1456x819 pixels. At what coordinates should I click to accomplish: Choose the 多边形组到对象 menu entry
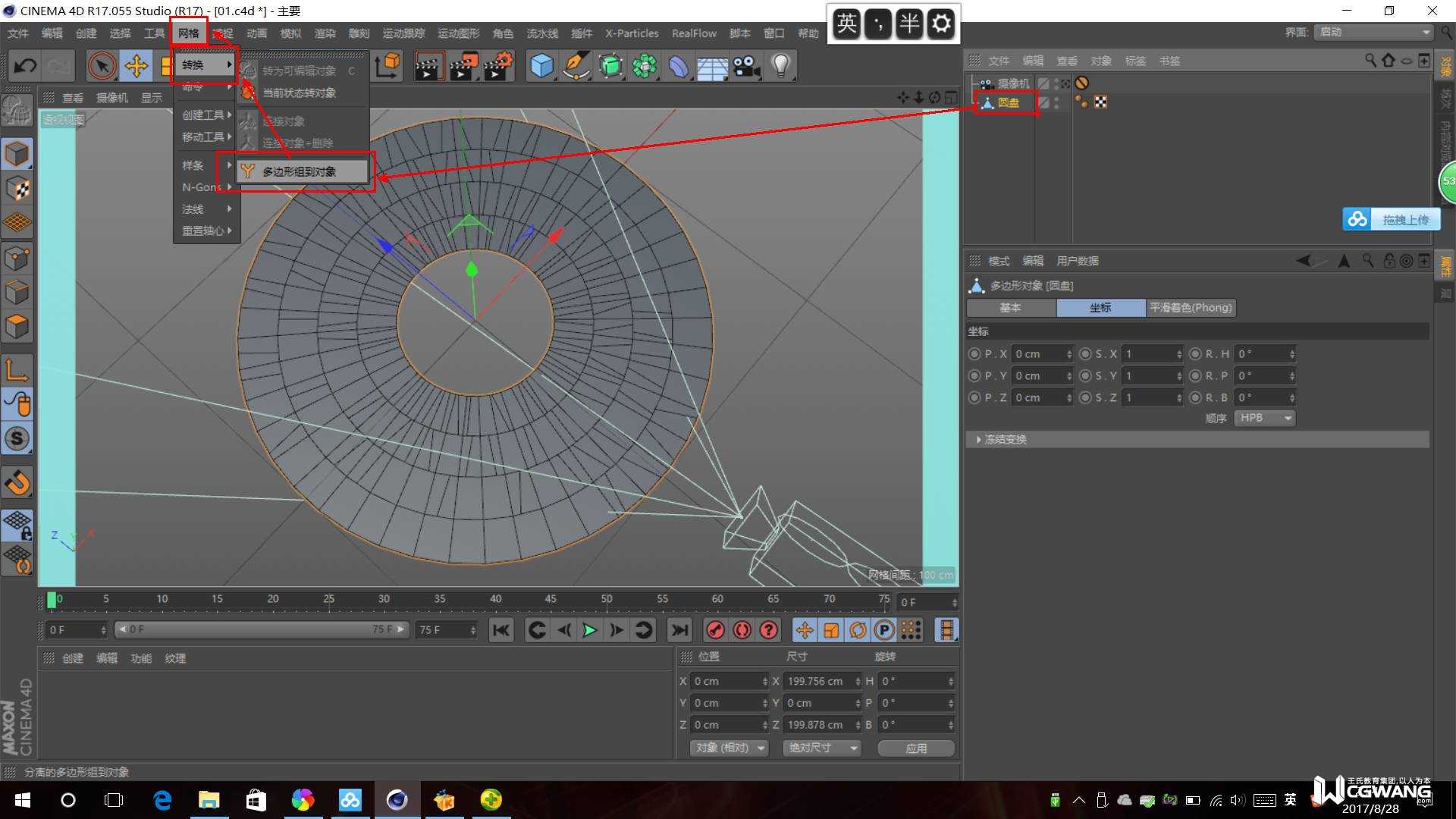coord(300,172)
